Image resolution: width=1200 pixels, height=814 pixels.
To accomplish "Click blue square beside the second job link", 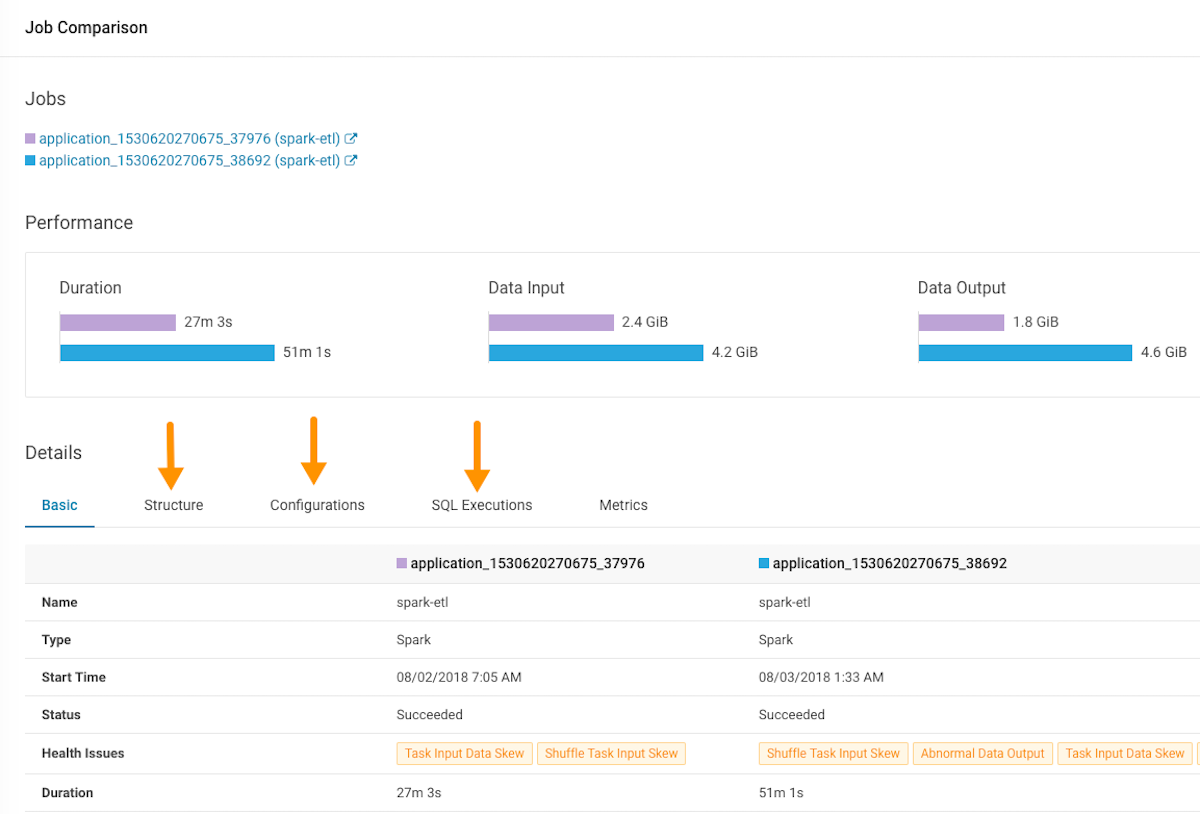I will coord(30,161).
